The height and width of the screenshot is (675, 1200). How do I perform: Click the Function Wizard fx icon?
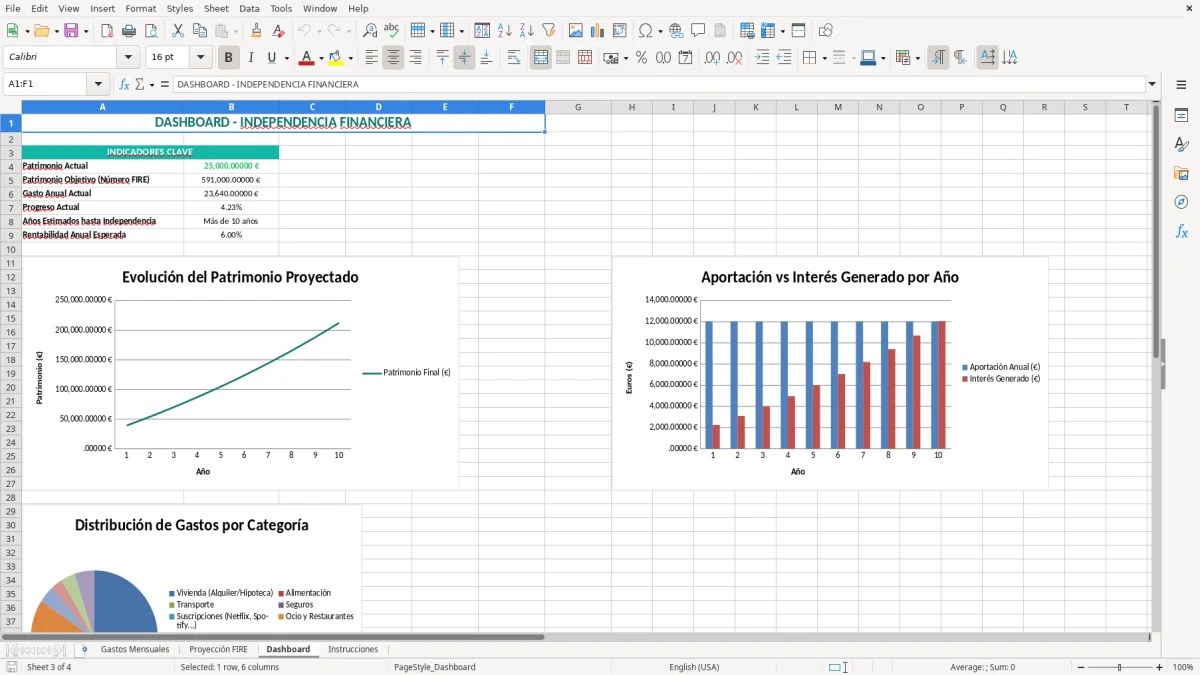tap(125, 85)
